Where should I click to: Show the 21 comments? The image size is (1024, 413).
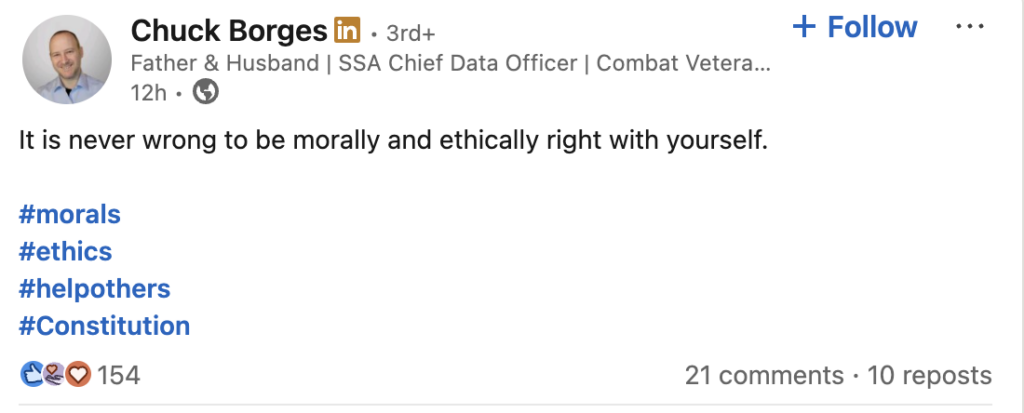[x=764, y=375]
